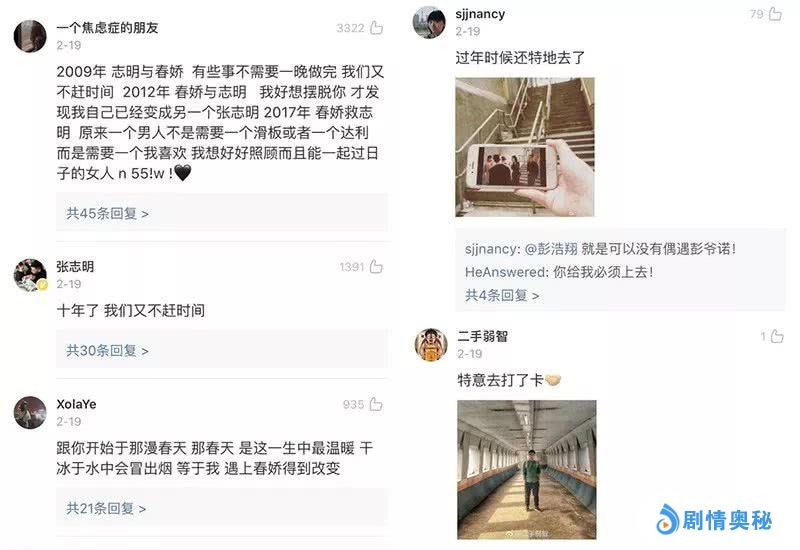Image resolution: width=800 pixels, height=550 pixels.
Task: Open XolaYe's profile avatar
Action: coord(30,413)
